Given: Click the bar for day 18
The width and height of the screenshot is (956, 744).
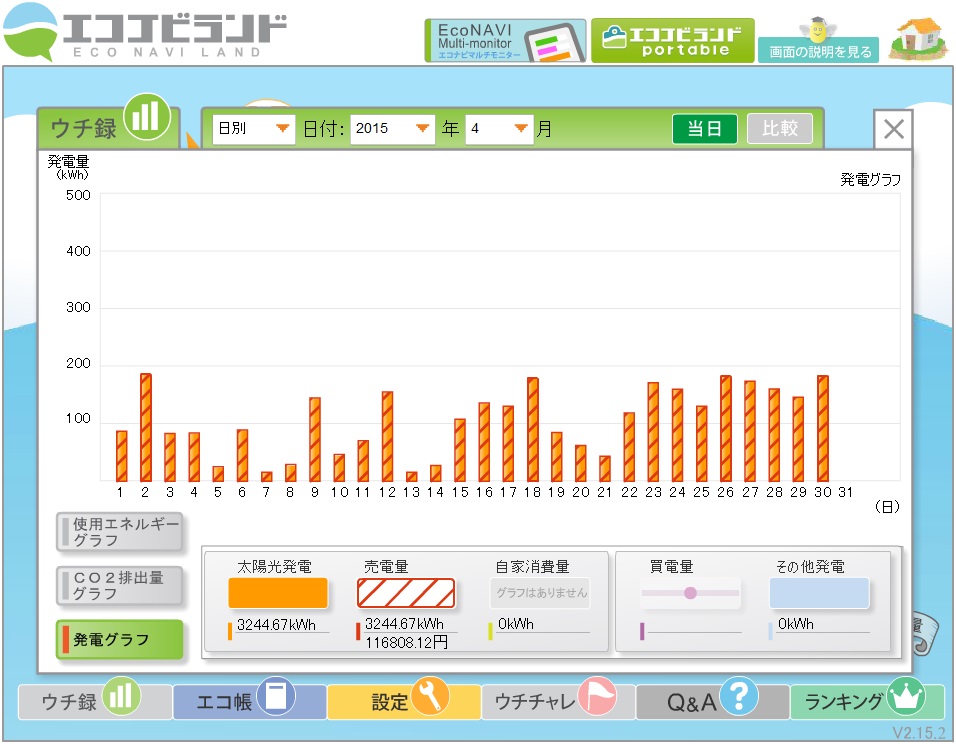Looking at the screenshot, I should (532, 429).
